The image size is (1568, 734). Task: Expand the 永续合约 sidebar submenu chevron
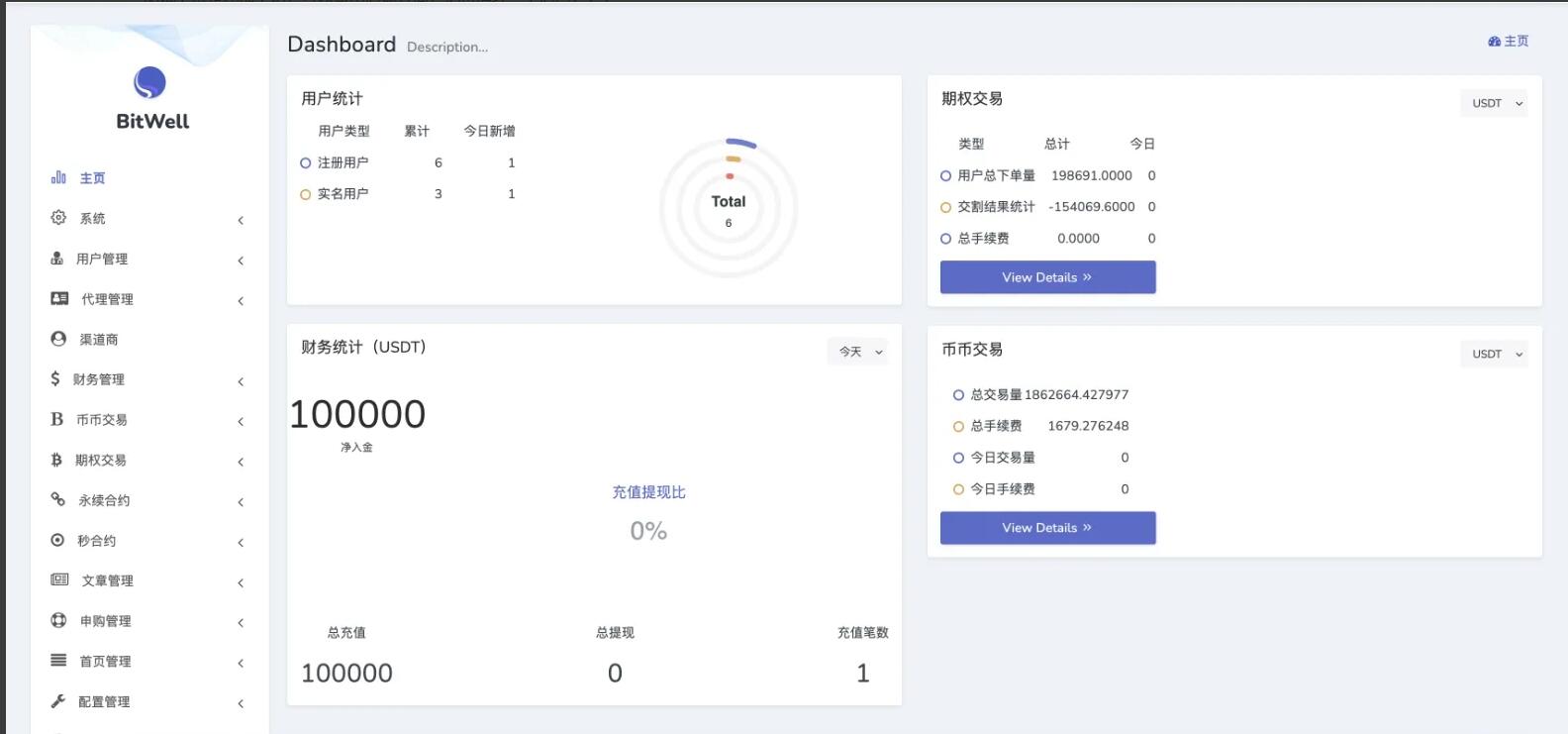[241, 502]
